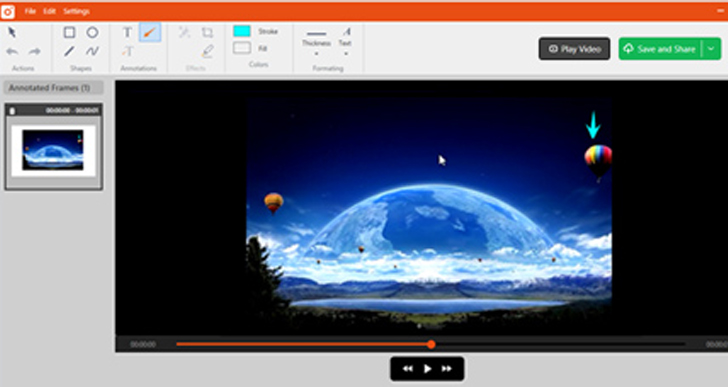Click the Save and Share button

[662, 49]
